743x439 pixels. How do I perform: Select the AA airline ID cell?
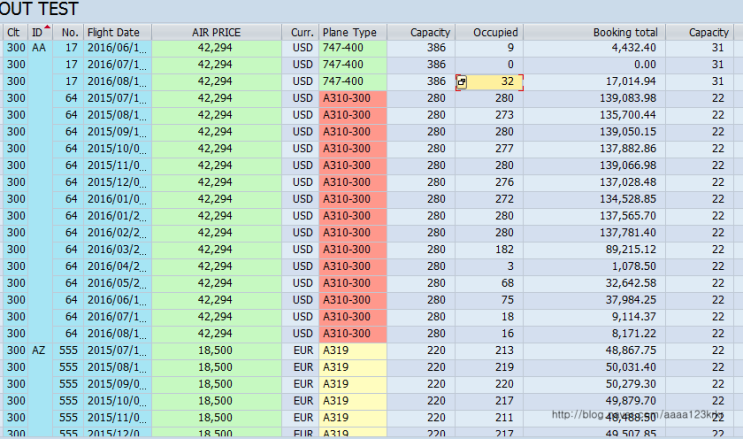click(40, 48)
